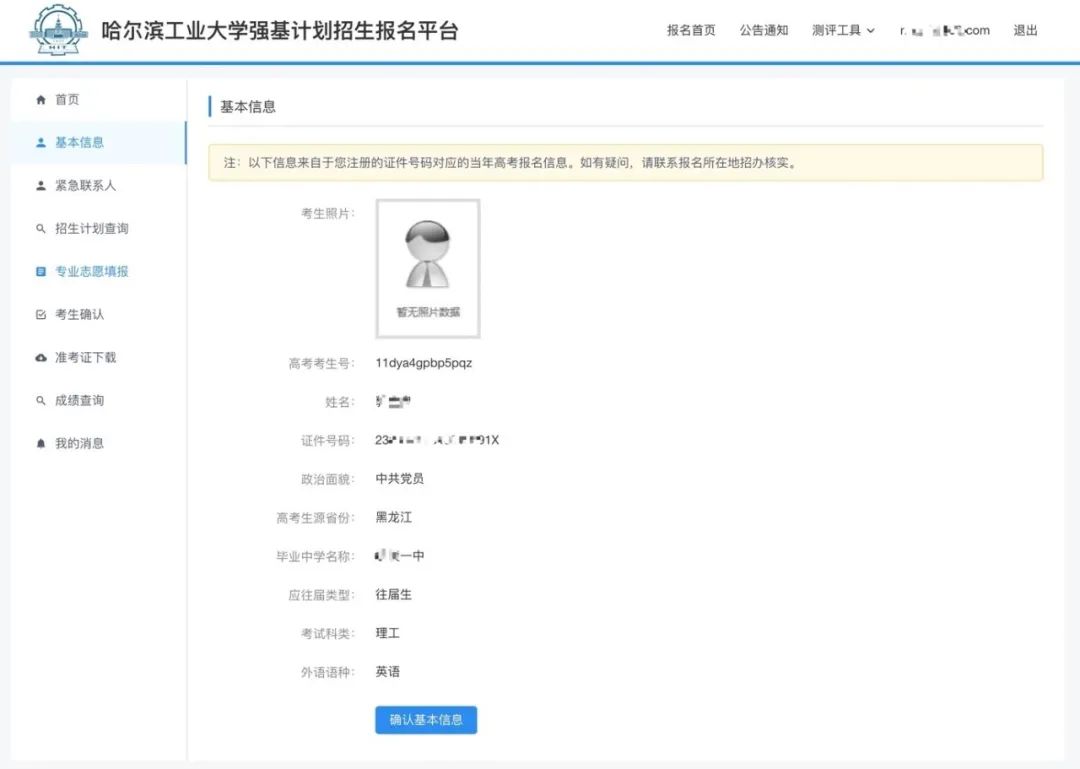
Task: Click the contact icon beside 紧急联系人
Action: pos(38,185)
